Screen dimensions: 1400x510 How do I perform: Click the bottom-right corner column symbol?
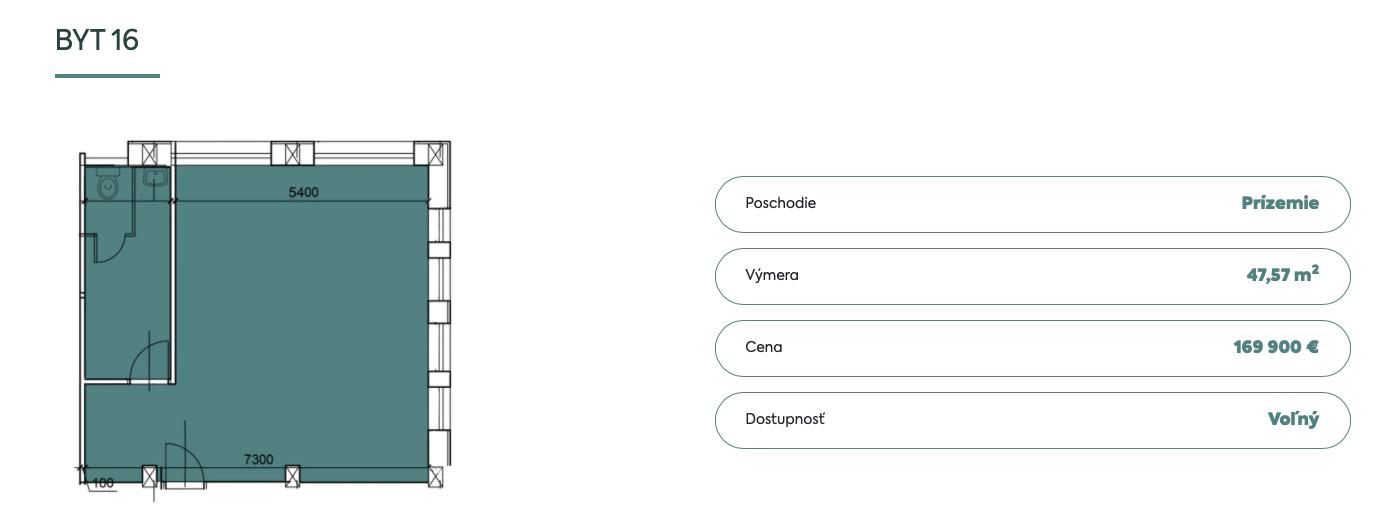pyautogui.click(x=435, y=476)
